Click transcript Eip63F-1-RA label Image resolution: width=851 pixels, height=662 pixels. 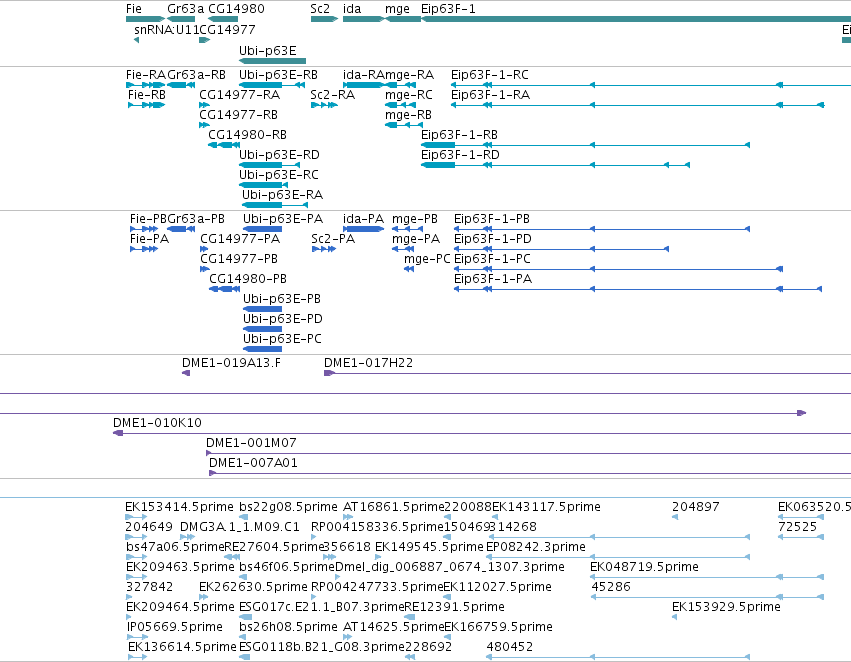[x=491, y=94]
